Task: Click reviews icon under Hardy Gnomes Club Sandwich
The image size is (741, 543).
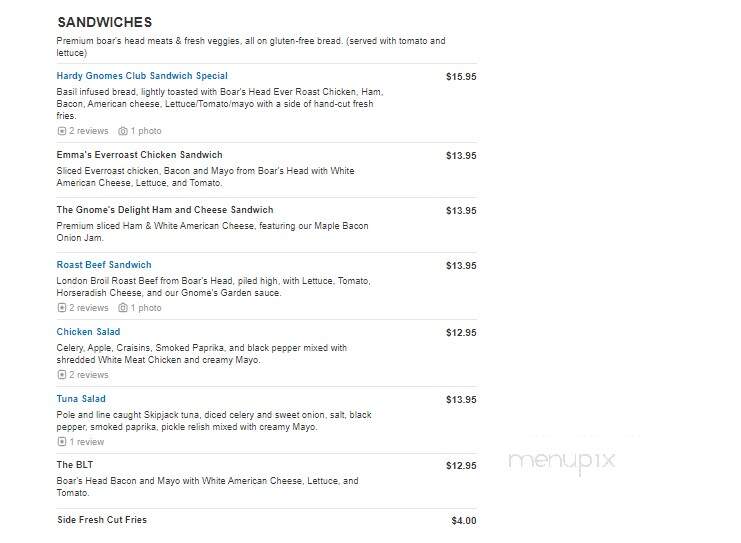Action: [x=61, y=131]
